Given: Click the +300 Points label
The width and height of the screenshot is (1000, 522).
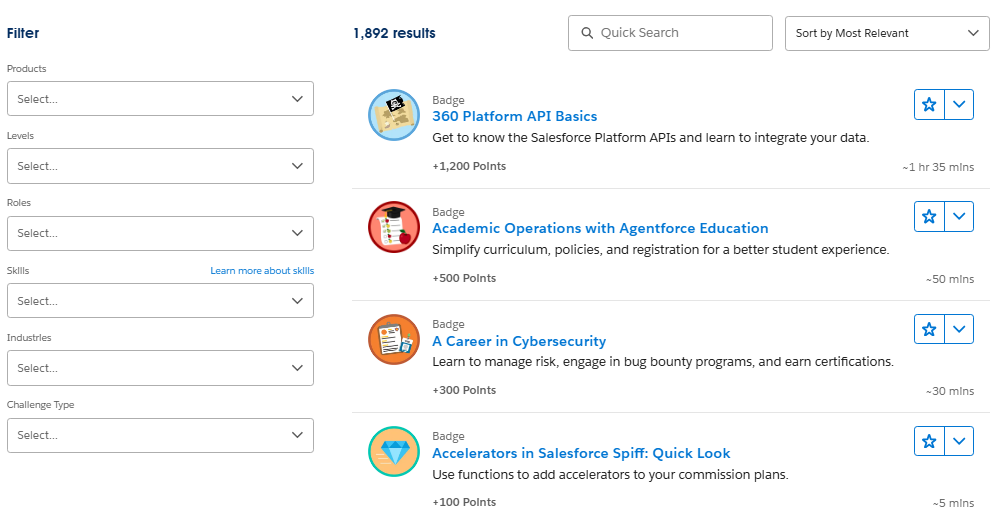Looking at the screenshot, I should coord(464,390).
